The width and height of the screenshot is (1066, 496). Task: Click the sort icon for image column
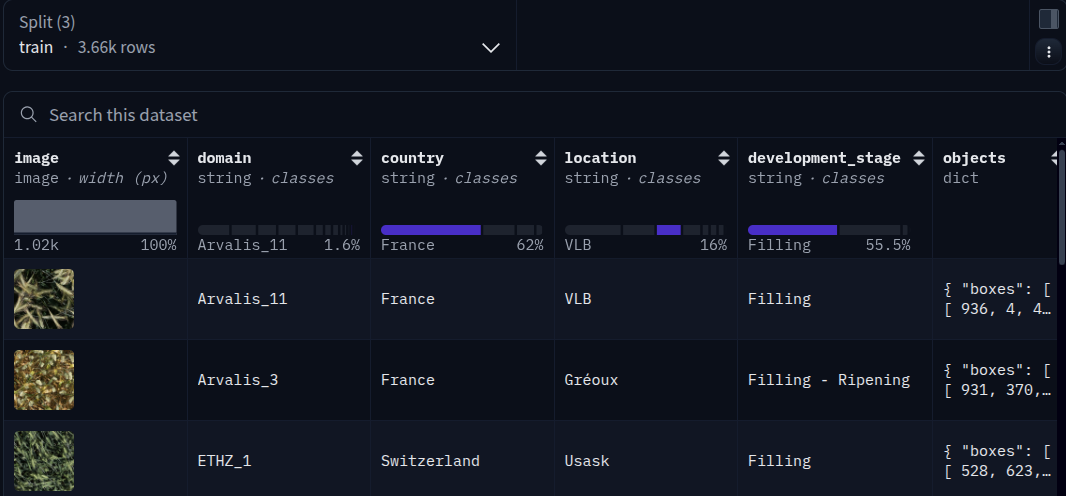(173, 158)
